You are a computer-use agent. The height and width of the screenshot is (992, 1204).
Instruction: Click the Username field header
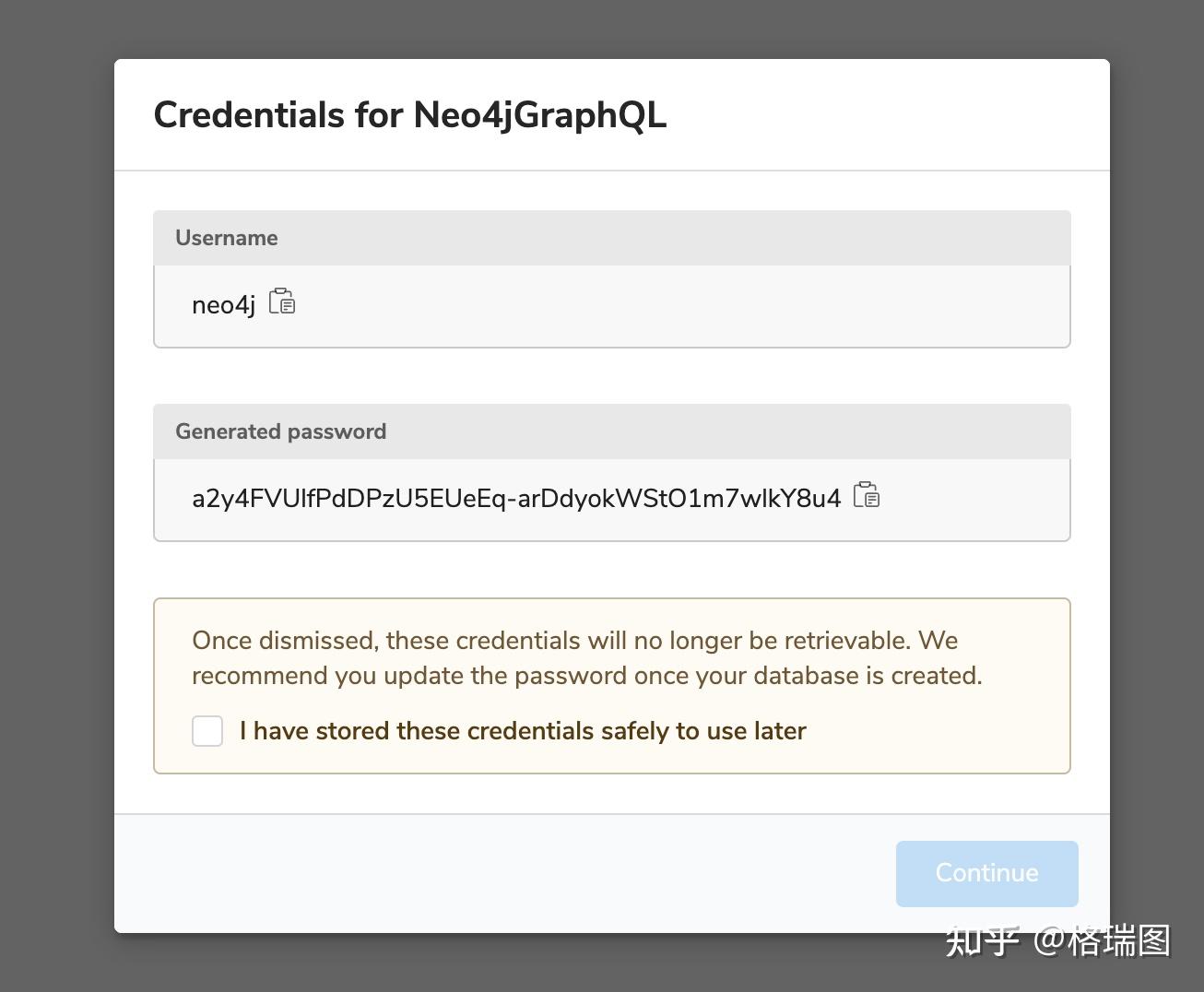point(226,238)
